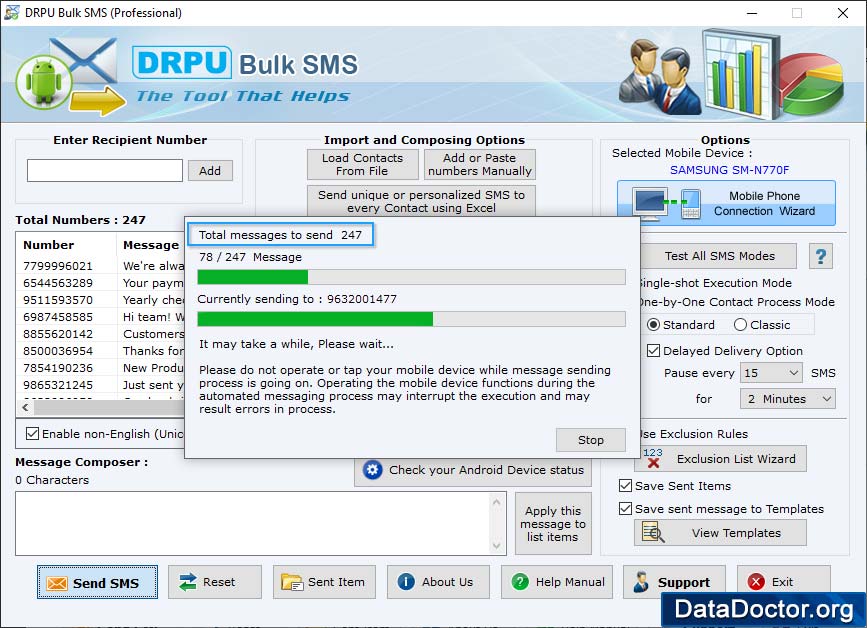The image size is (867, 628).
Task: Click Total messages to send 247 box
Action: pyautogui.click(x=280, y=234)
